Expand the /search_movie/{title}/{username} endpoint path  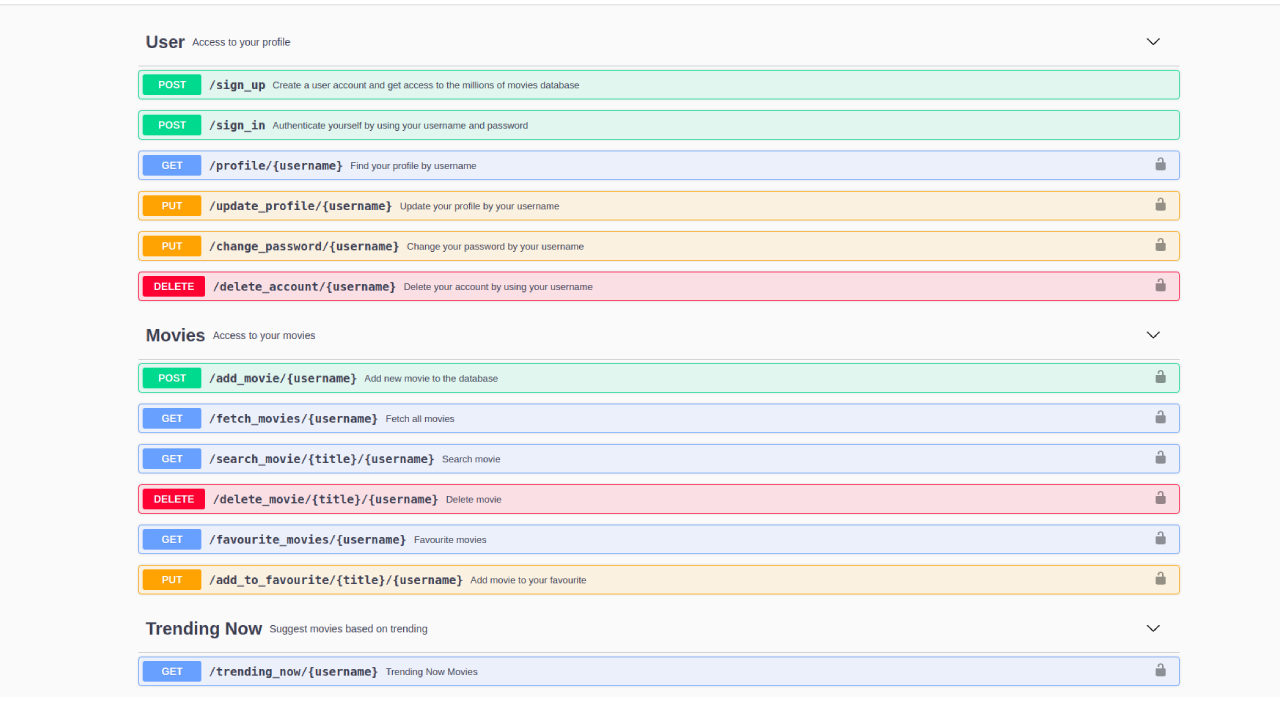tap(321, 459)
